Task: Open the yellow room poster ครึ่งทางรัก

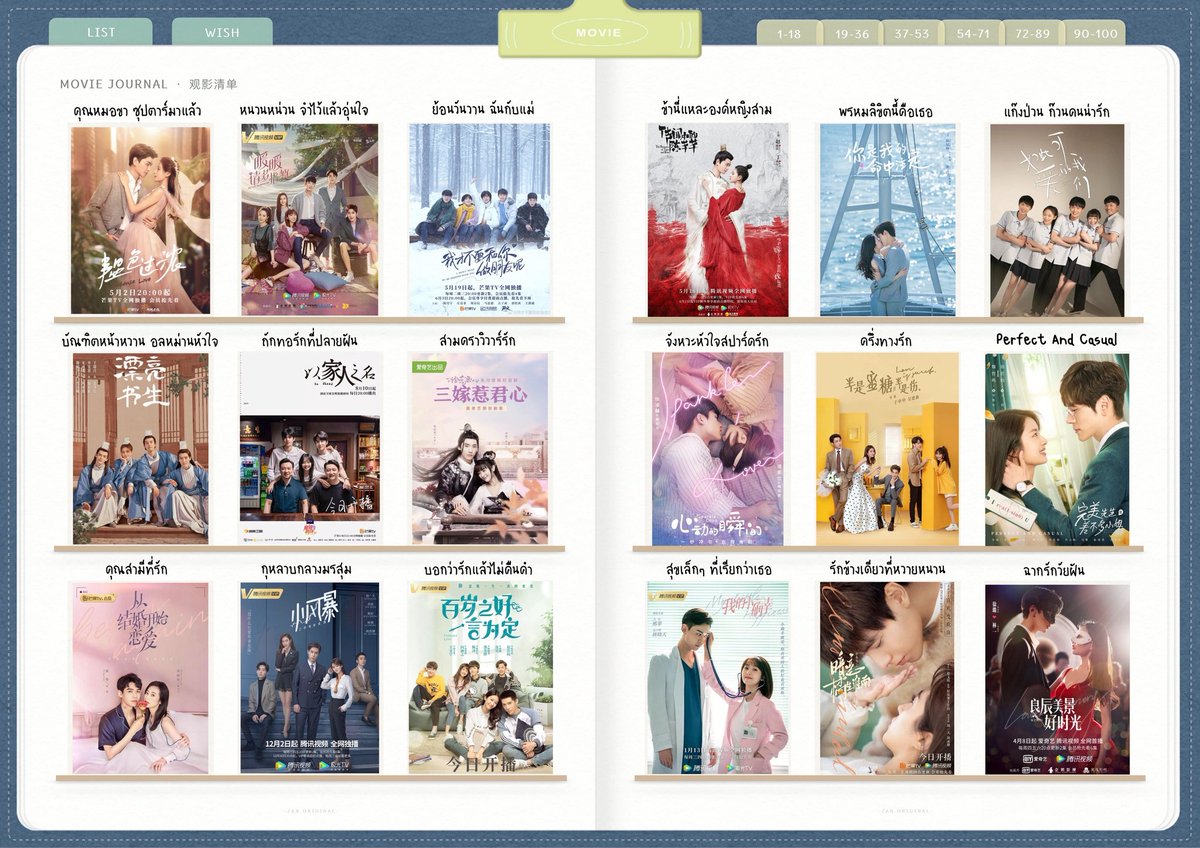Action: 887,448
